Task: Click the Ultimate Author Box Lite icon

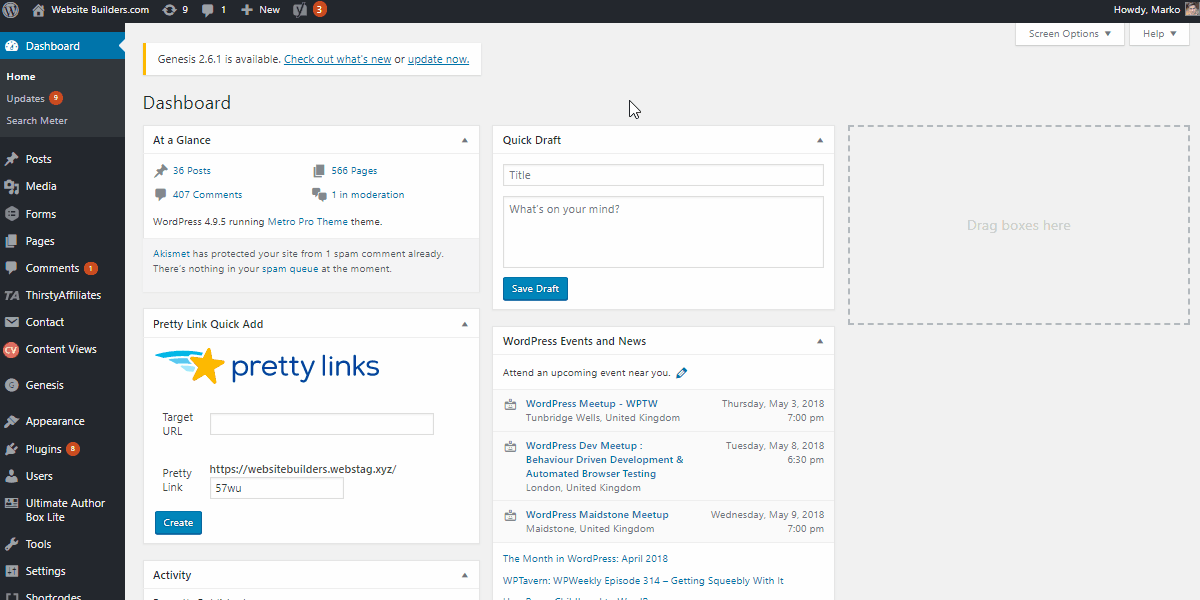Action: (x=11, y=504)
